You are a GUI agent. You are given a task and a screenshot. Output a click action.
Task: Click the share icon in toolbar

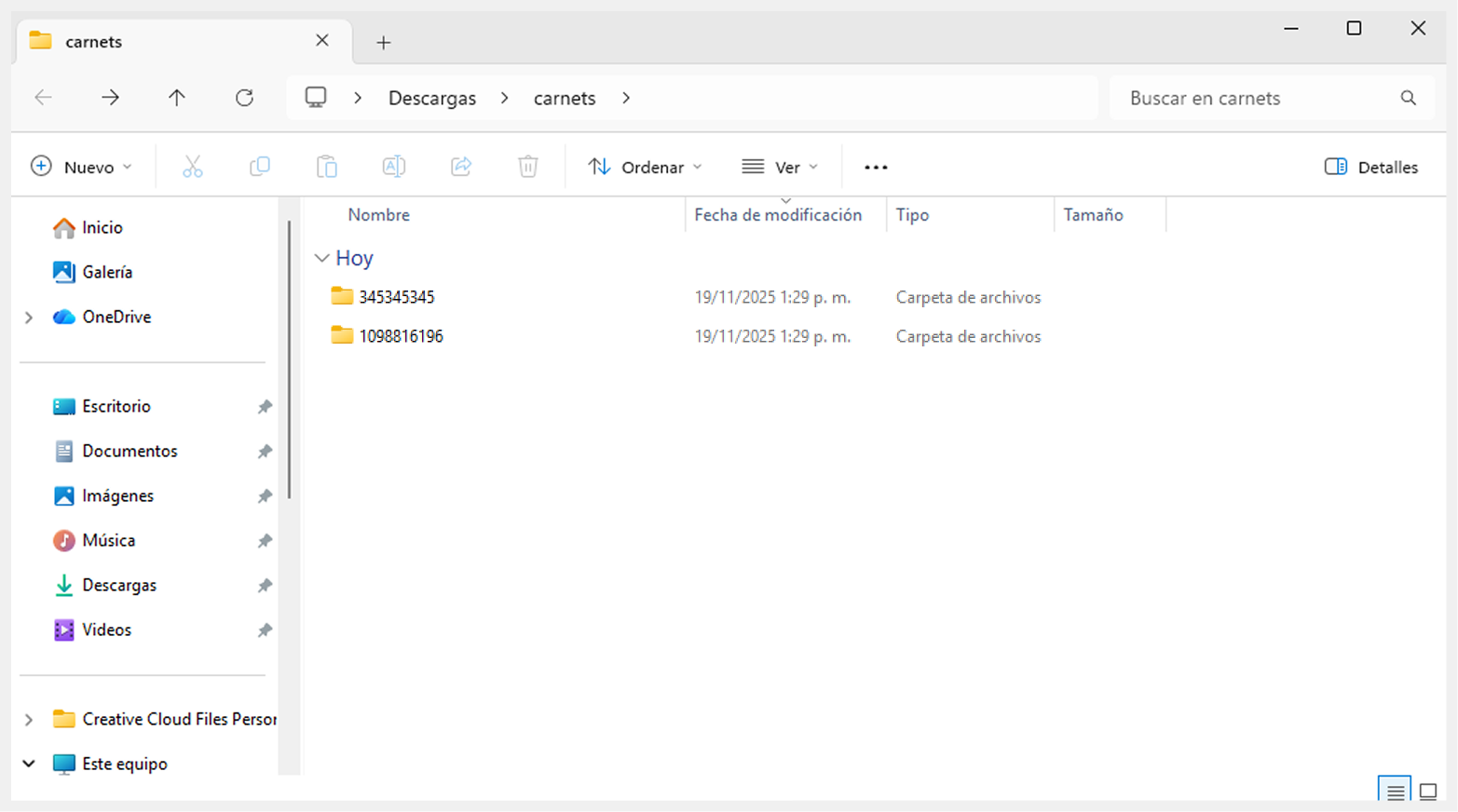click(x=461, y=167)
